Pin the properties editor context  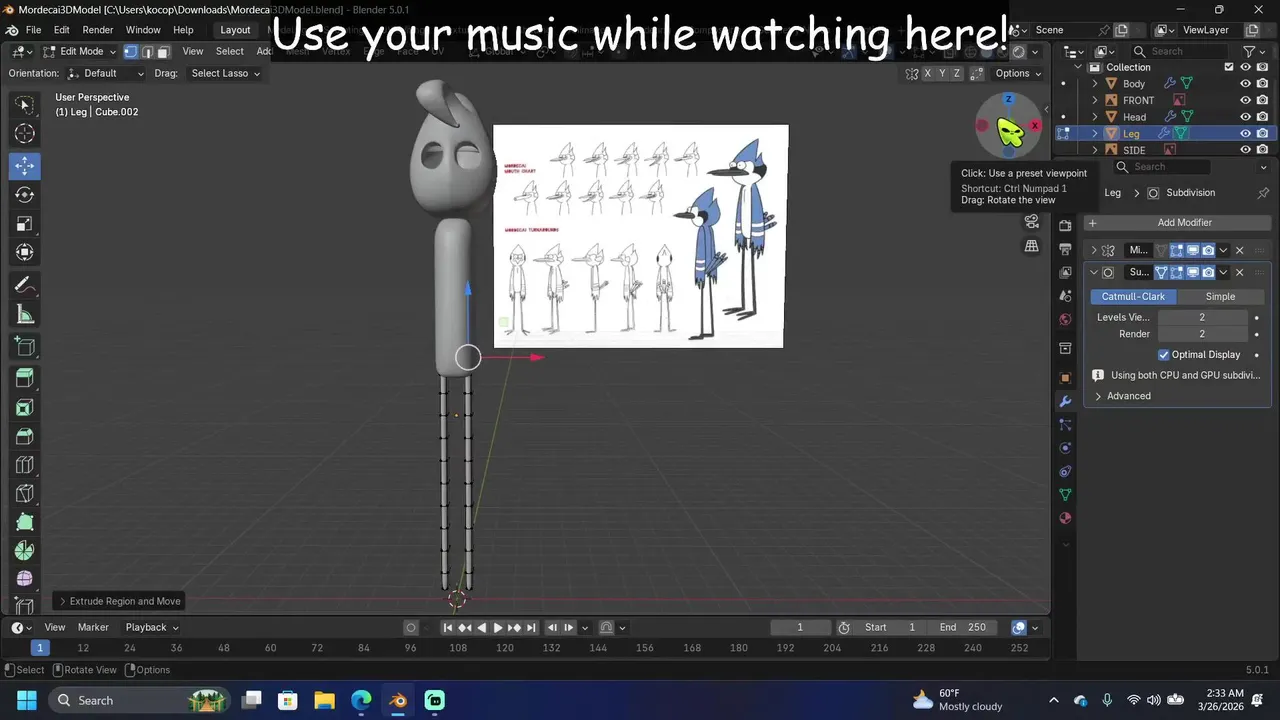(x=1263, y=192)
